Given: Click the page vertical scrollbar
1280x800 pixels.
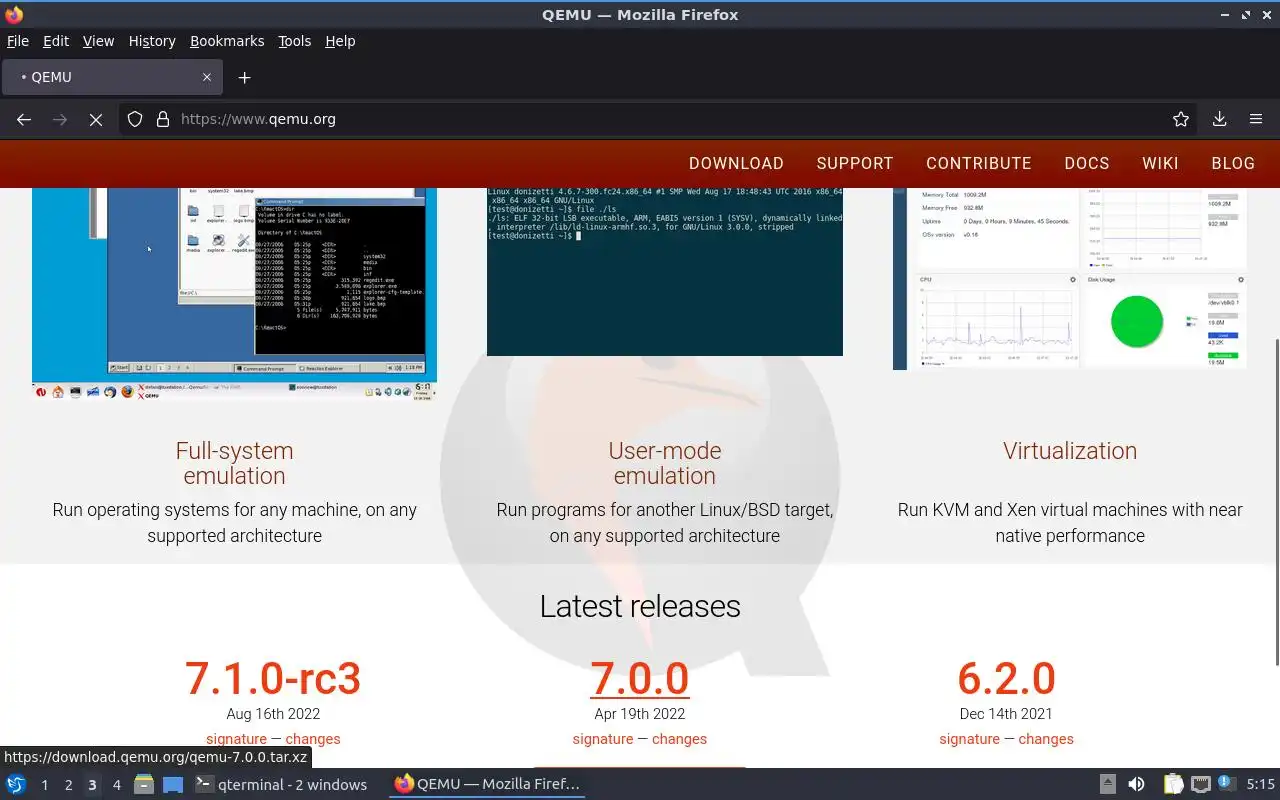Looking at the screenshot, I should coord(1276,501).
